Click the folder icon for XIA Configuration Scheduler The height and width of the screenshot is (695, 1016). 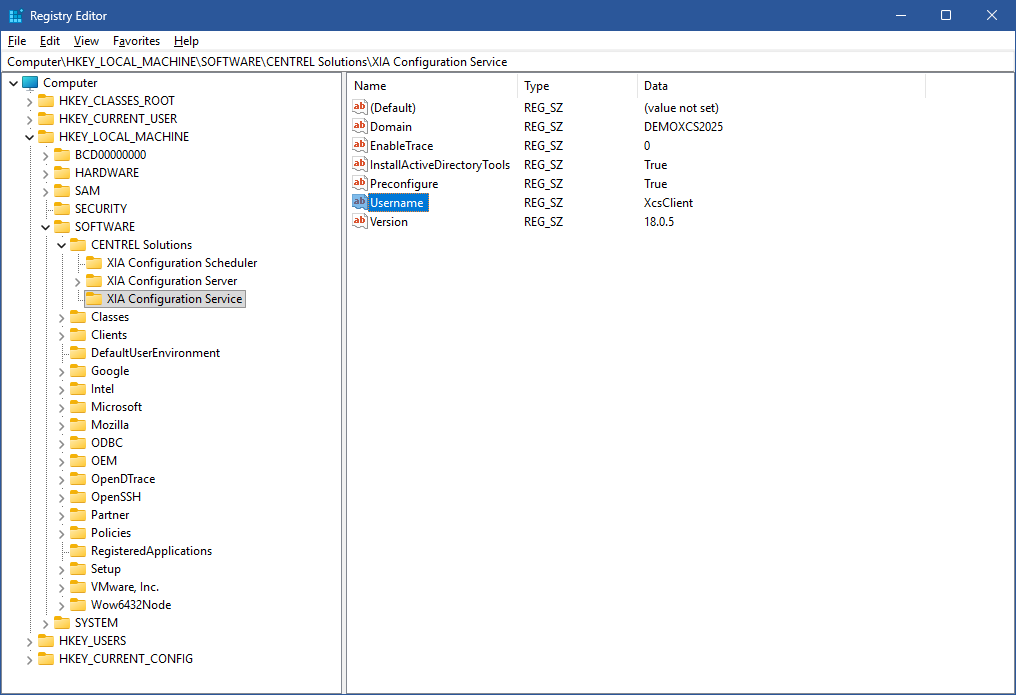click(x=94, y=263)
